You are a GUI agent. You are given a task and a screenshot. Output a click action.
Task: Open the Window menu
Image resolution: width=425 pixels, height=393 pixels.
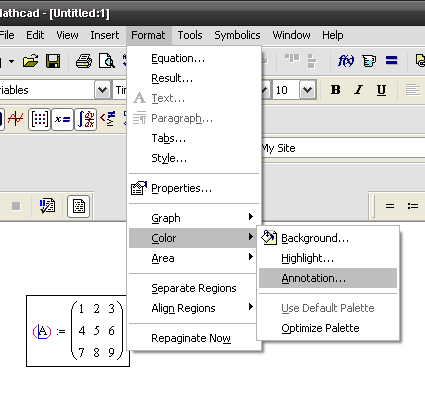pos(291,35)
